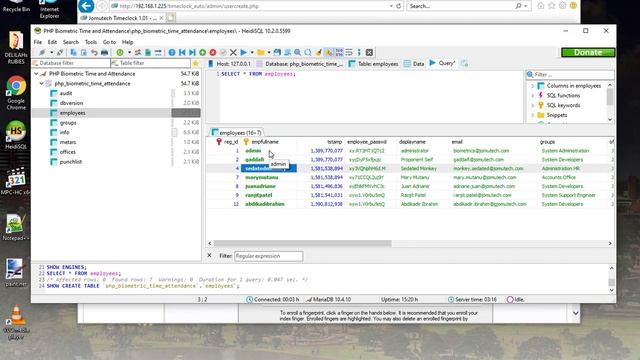
Task: Expand the Snippets helper node
Action: pos(532,115)
